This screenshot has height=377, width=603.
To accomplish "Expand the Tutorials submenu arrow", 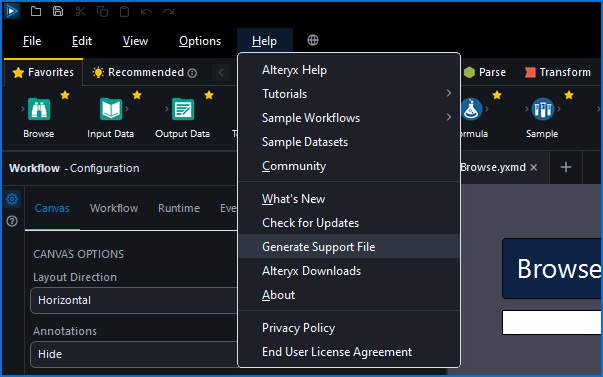I will (448, 93).
